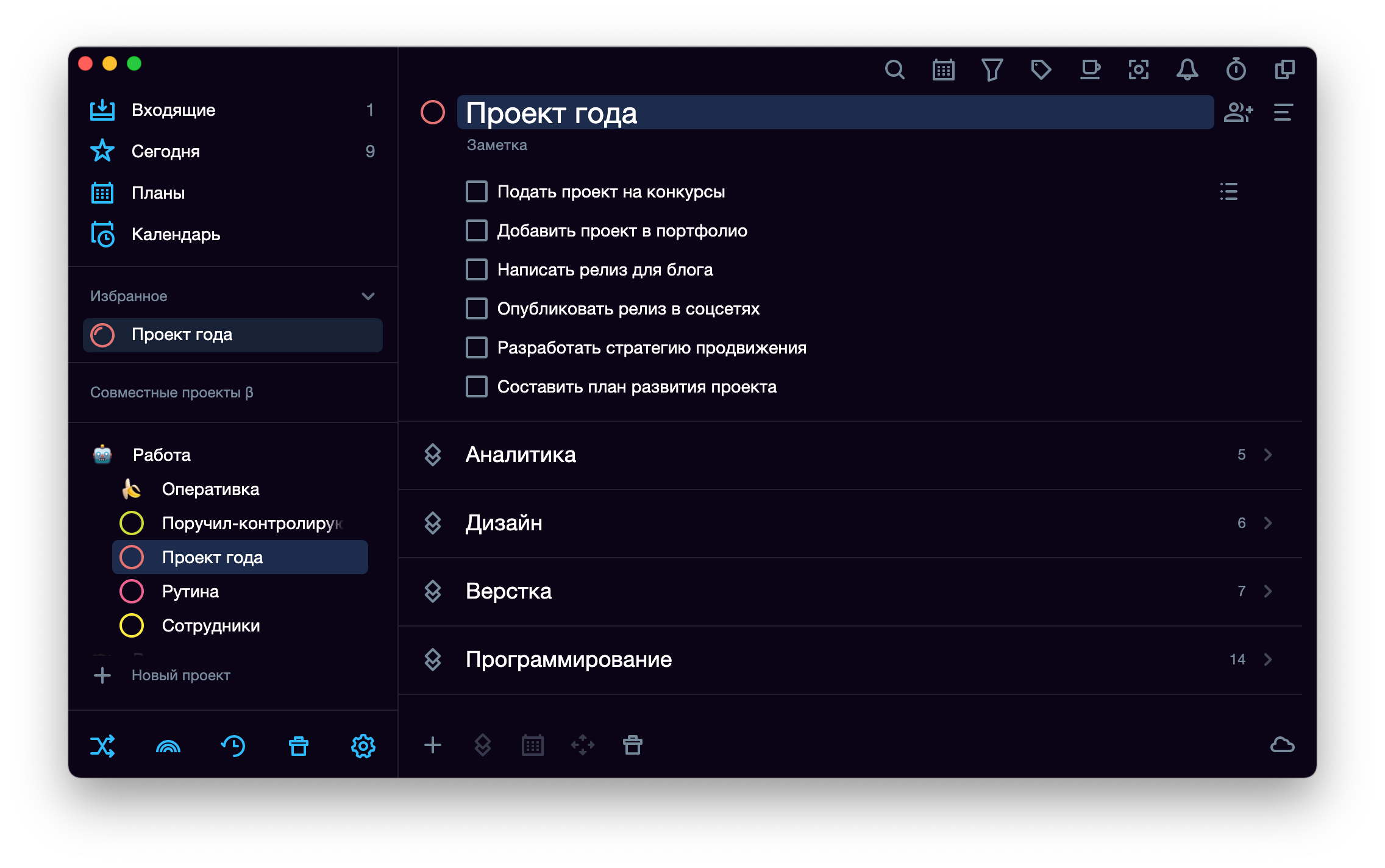Viewport: 1385px width, 868px height.
Task: Check 'Составить план развития проекта' task
Action: coord(477,386)
